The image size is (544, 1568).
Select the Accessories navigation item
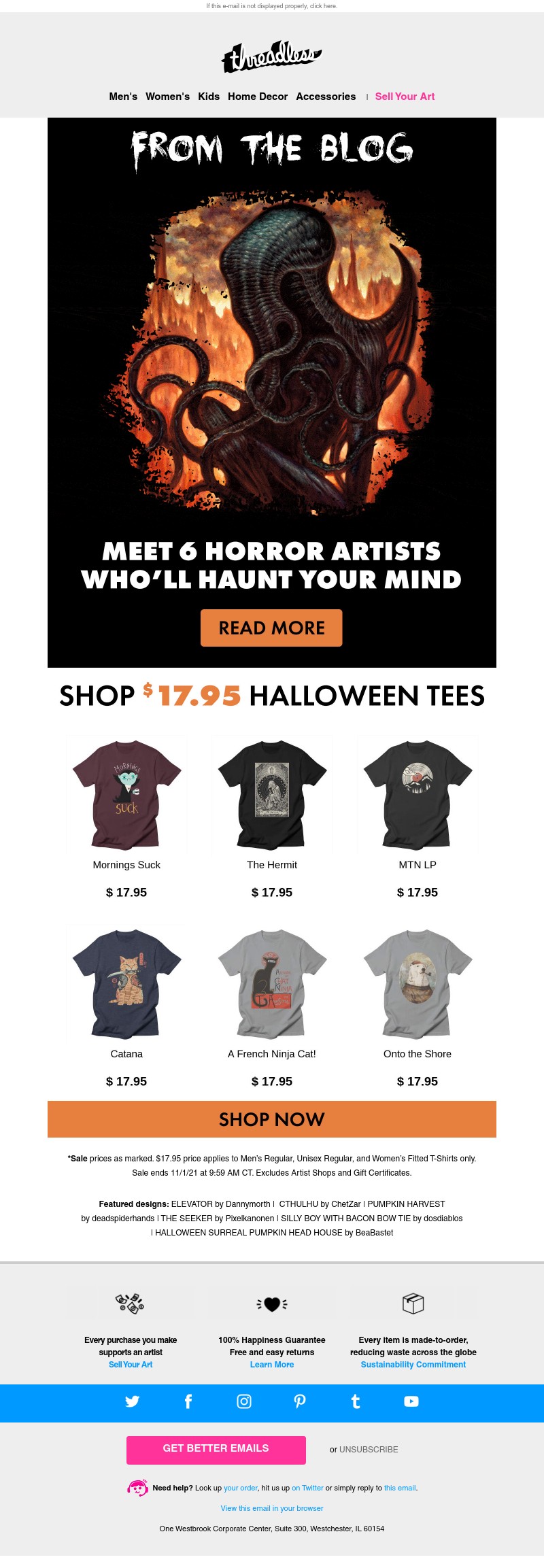coord(326,97)
